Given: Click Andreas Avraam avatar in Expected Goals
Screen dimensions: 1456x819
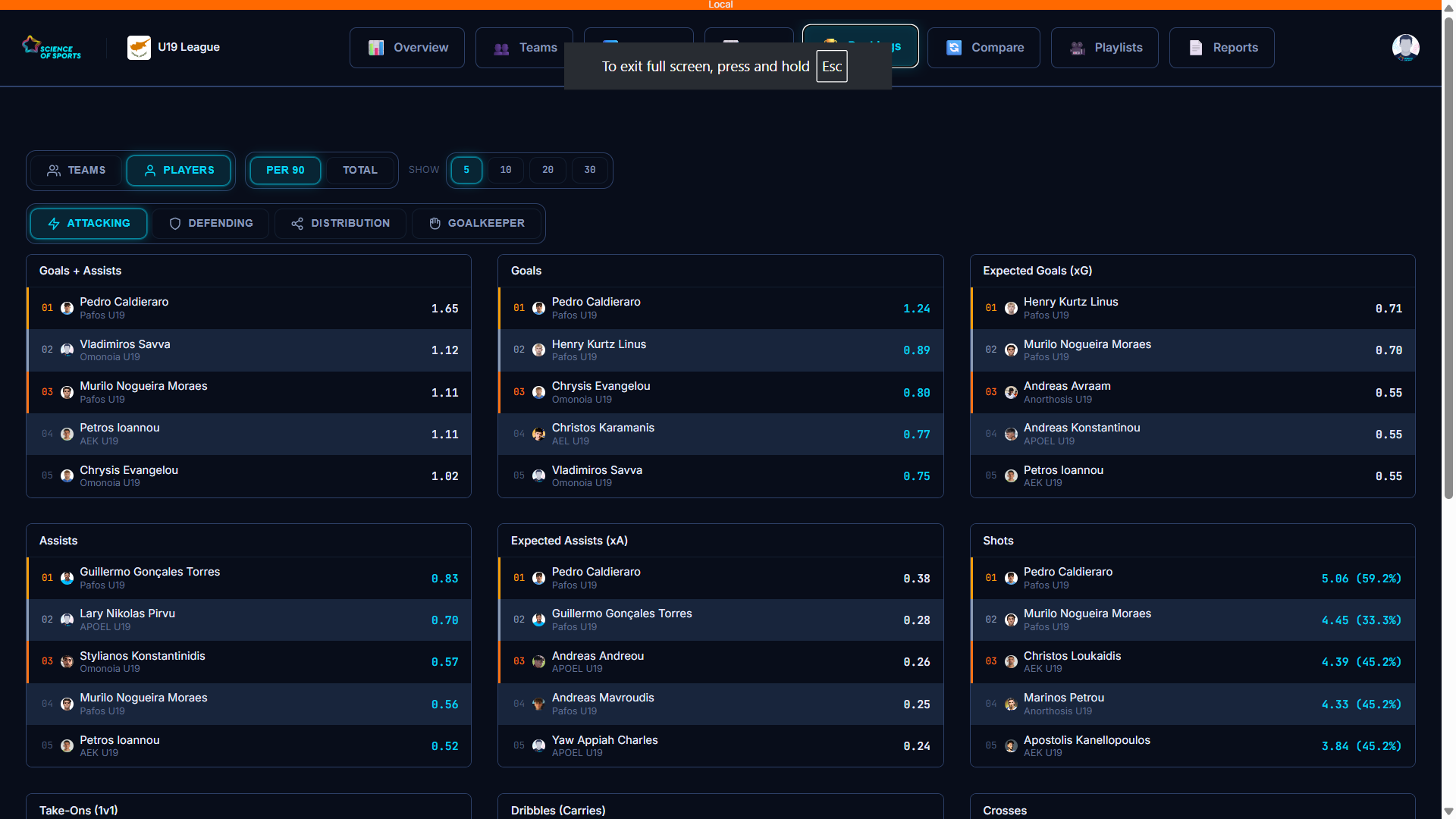Looking at the screenshot, I should (x=1011, y=392).
